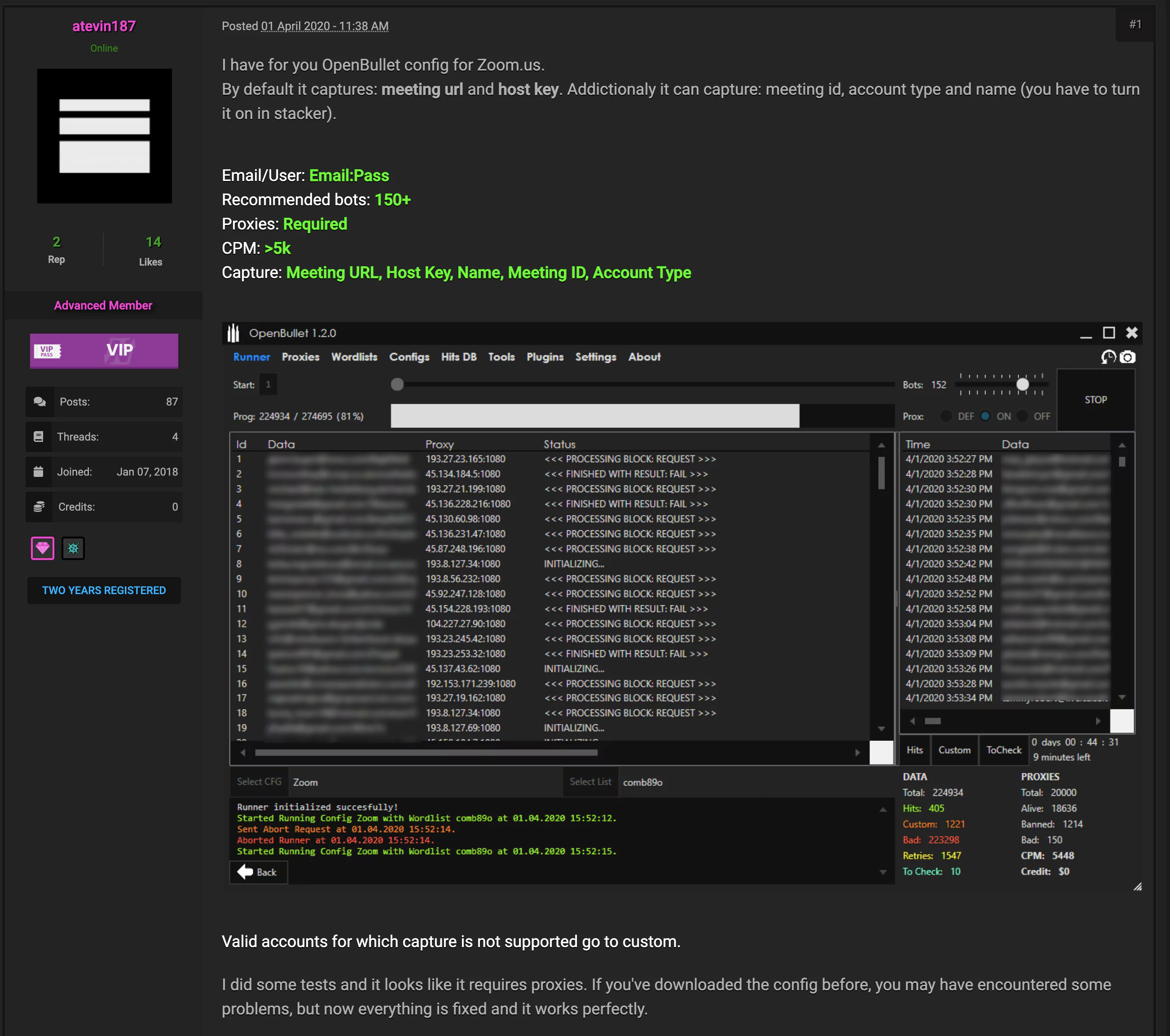Open the atevin187 profile link
The image size is (1170, 1036).
pos(104,26)
